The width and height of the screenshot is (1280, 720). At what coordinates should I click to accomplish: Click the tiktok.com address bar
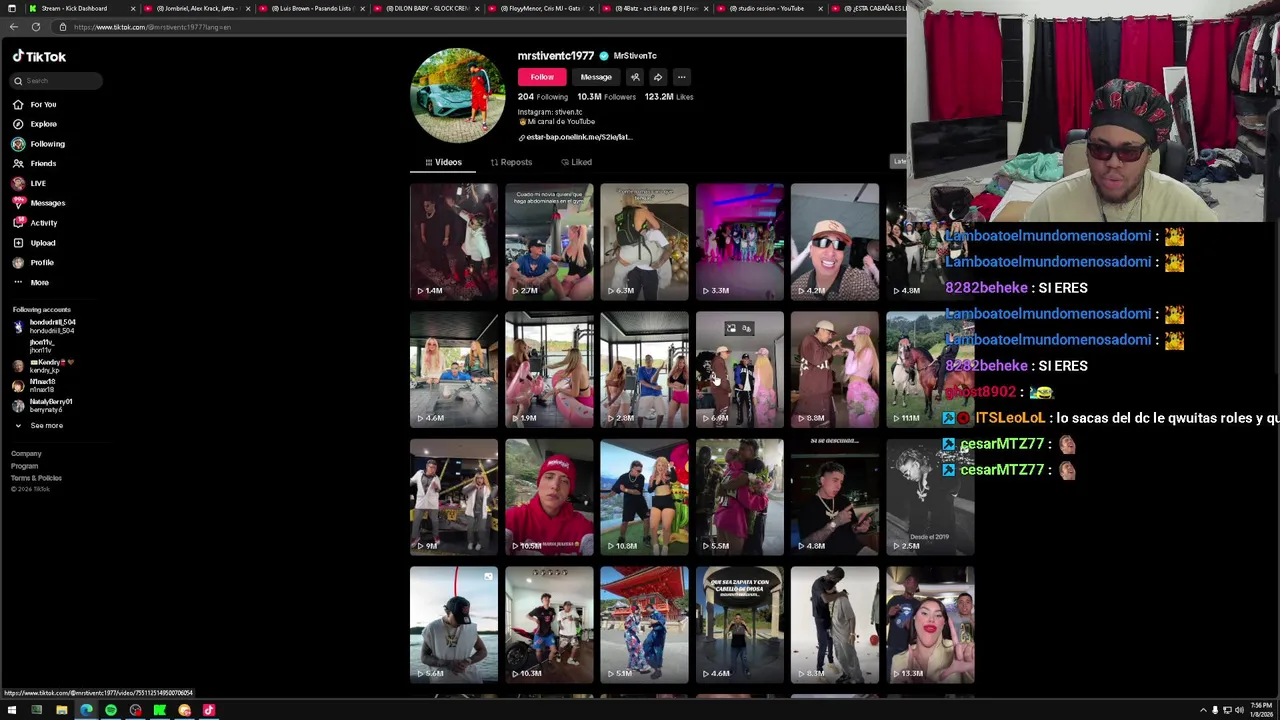pos(480,27)
